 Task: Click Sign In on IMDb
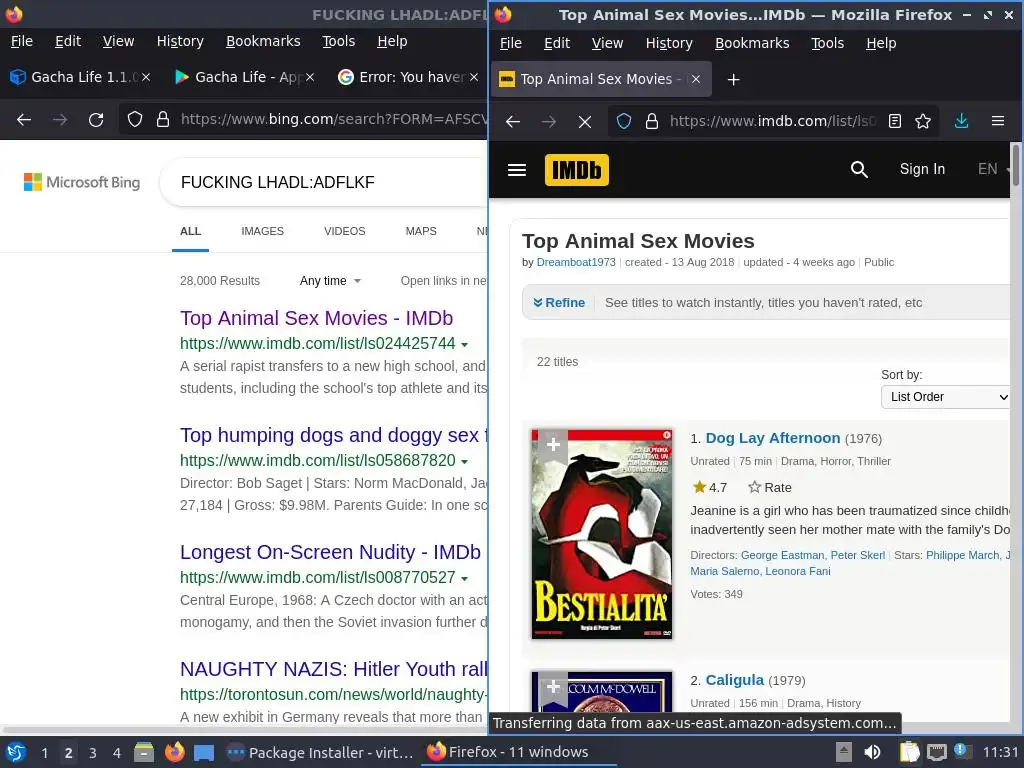922,169
